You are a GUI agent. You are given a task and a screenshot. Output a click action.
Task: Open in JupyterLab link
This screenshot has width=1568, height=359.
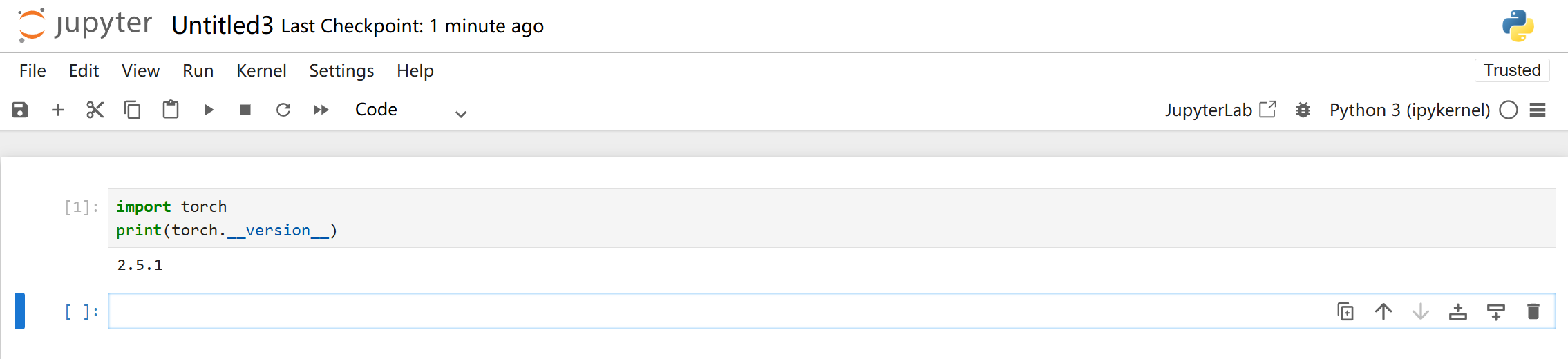1220,110
